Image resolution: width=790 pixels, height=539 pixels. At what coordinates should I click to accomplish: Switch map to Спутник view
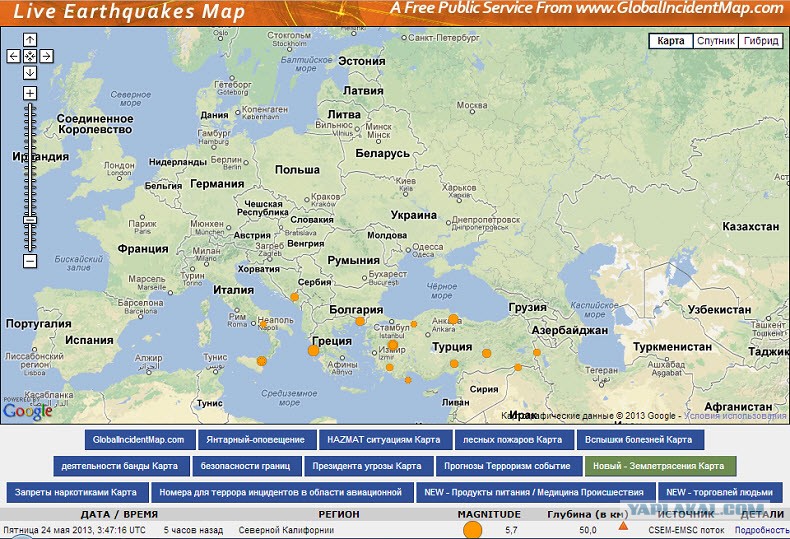(x=716, y=41)
